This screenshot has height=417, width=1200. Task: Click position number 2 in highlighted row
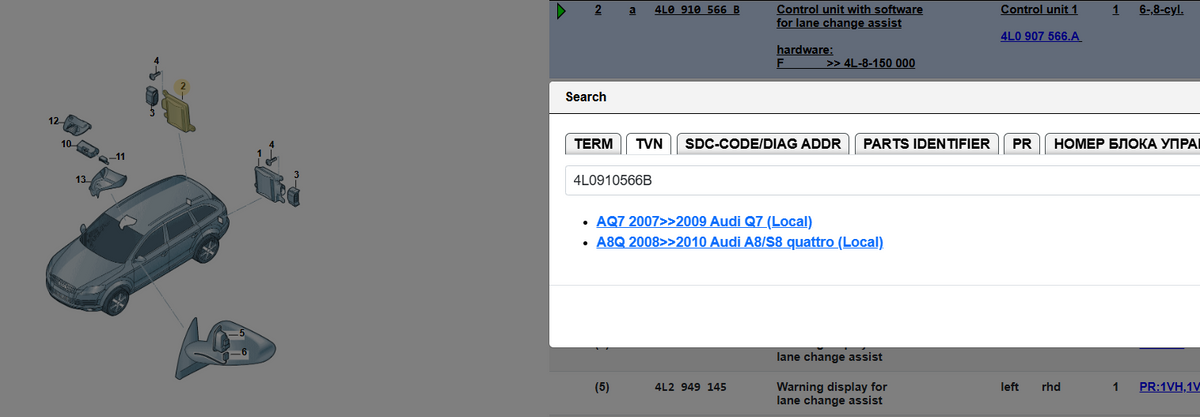[x=598, y=10]
